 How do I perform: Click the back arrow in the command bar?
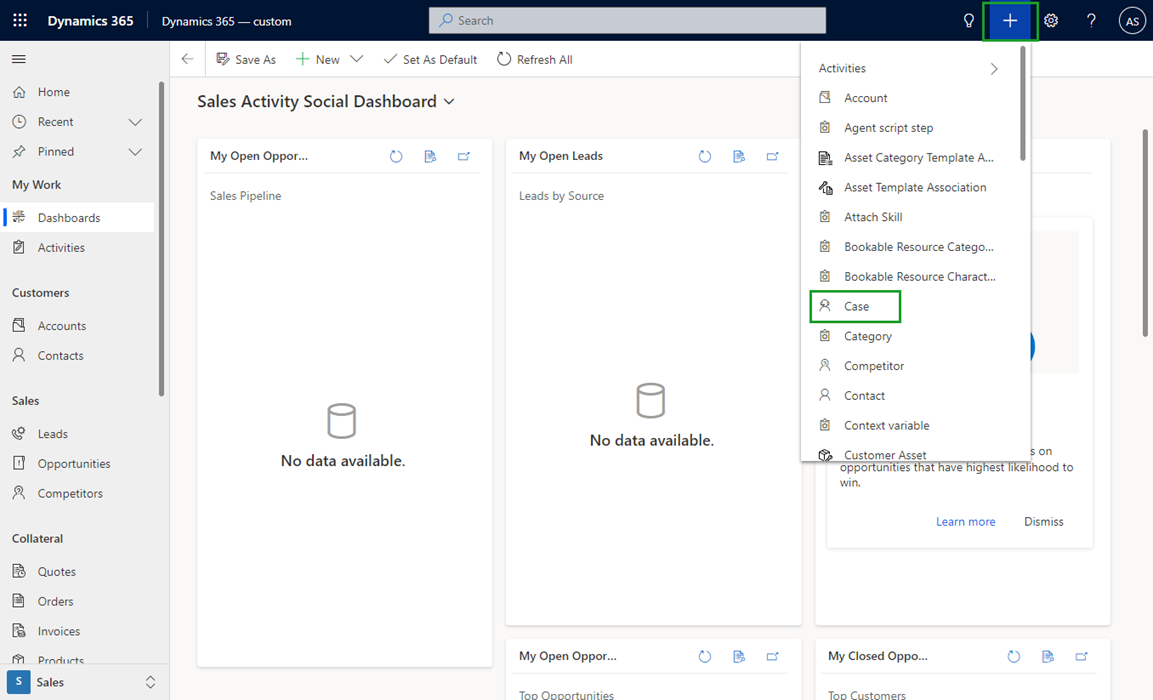187,59
